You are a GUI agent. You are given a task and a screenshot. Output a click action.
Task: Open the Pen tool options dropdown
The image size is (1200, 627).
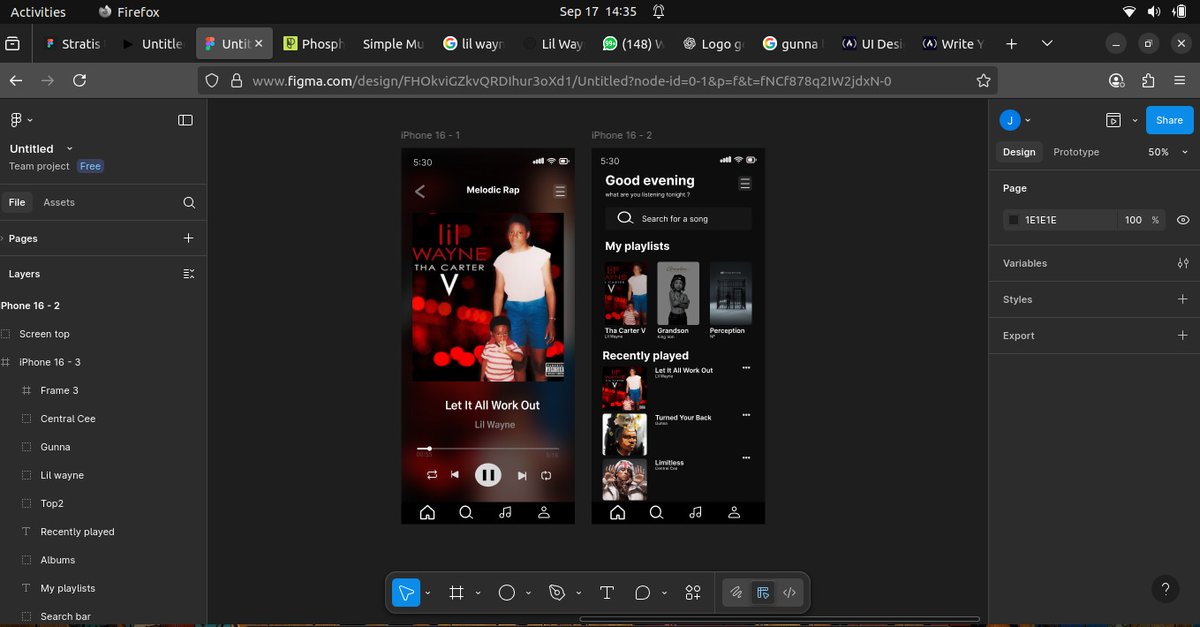[x=578, y=593]
